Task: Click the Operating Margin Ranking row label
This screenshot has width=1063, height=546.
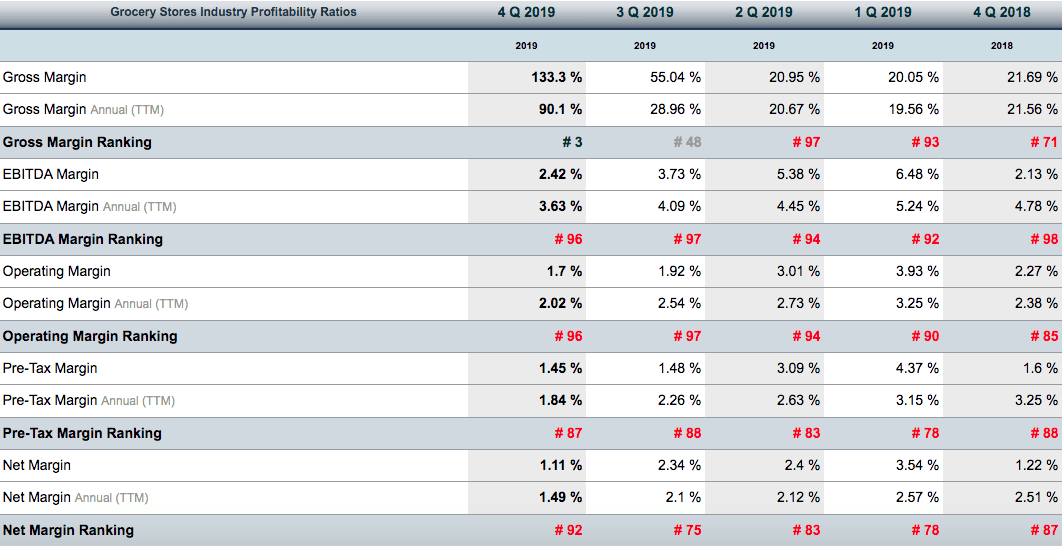Action: click(90, 336)
